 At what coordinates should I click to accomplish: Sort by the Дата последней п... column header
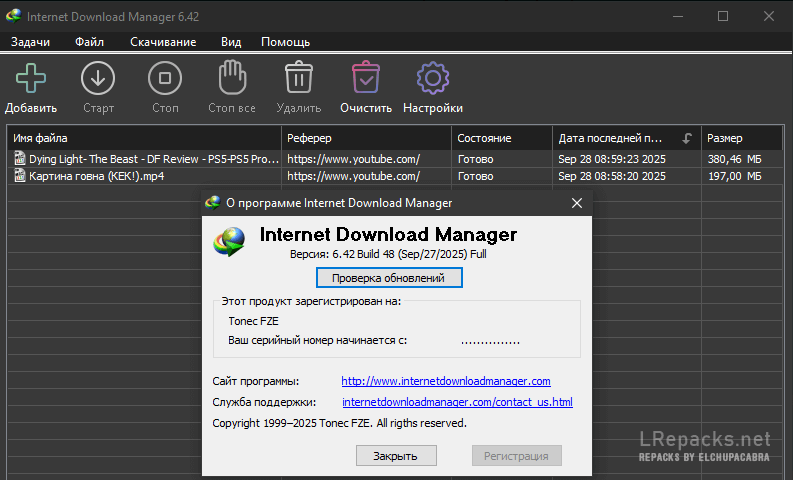click(612, 138)
